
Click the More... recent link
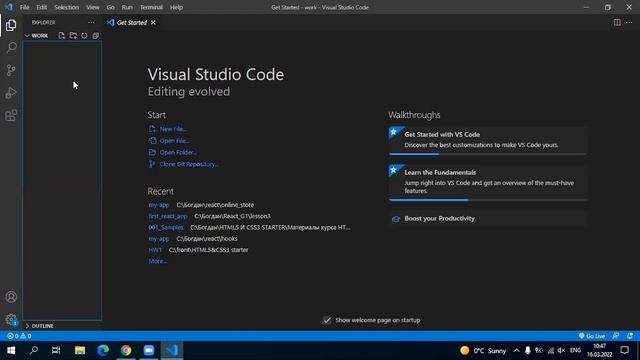point(158,261)
